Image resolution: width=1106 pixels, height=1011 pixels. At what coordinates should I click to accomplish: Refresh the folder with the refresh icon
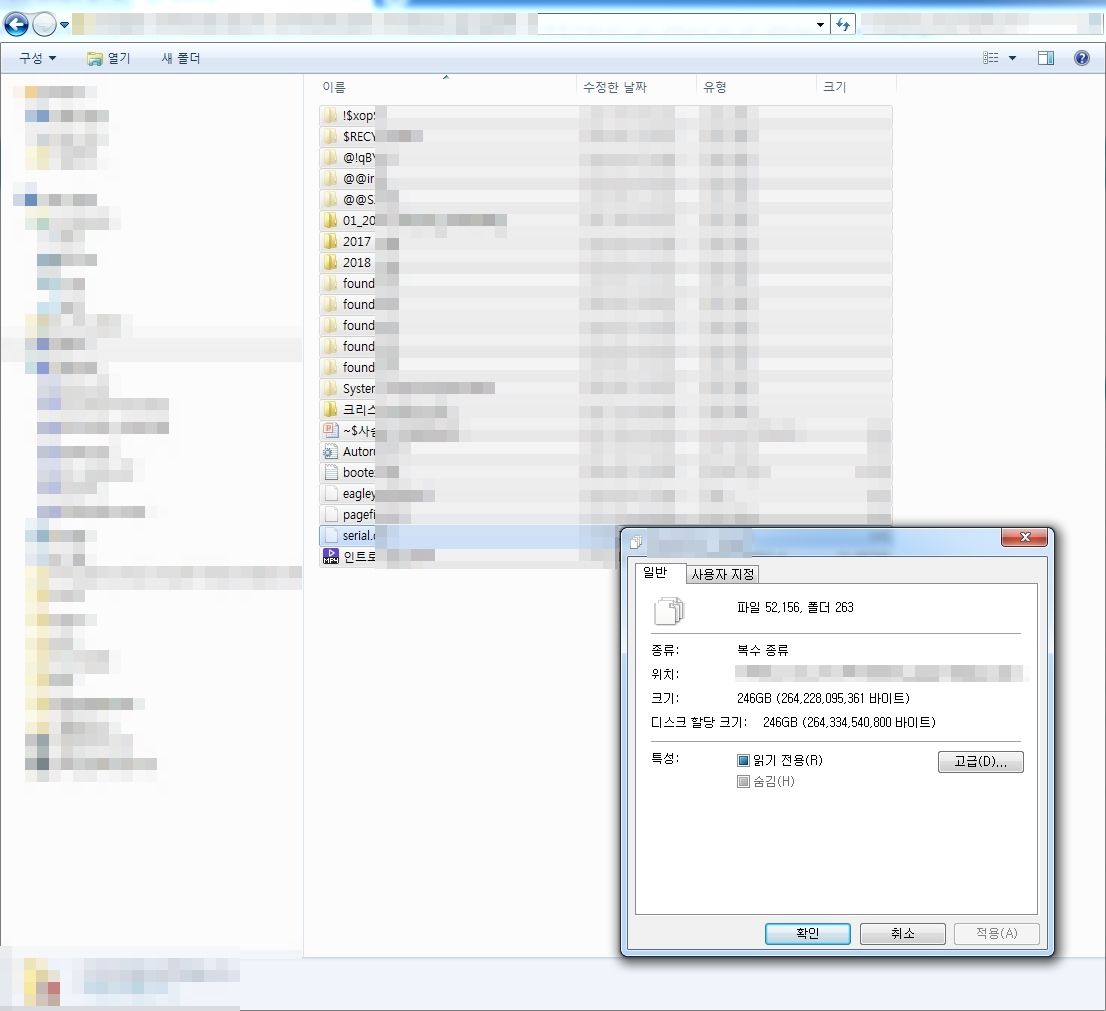pyautogui.click(x=843, y=25)
